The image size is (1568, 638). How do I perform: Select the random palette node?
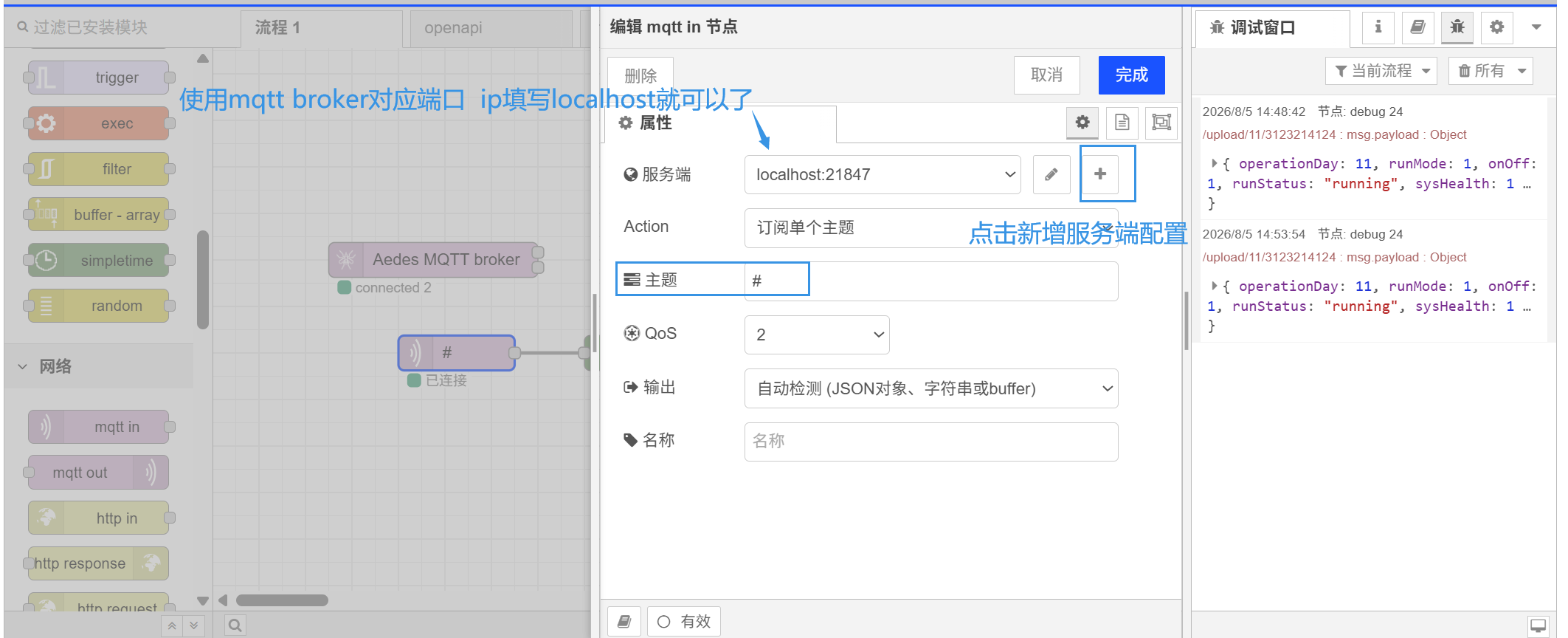pyautogui.click(x=99, y=306)
